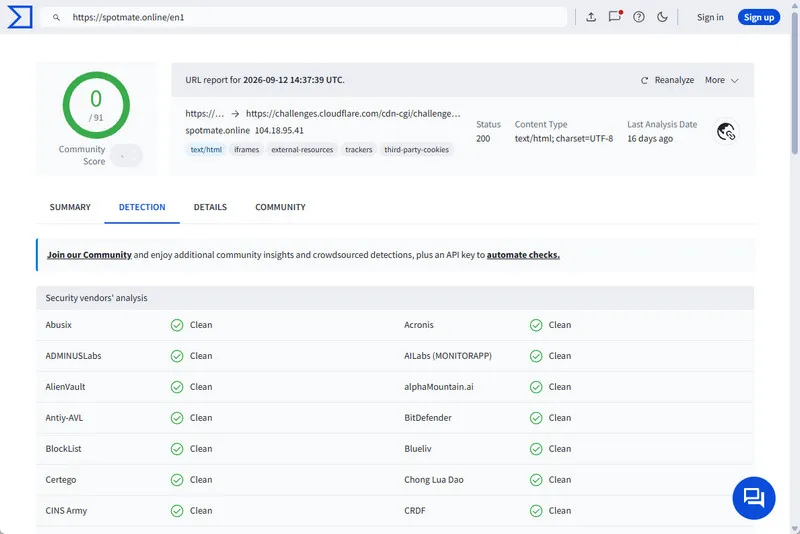
Task: Click the Chong Lua Dao vendor name
Action: point(434,480)
